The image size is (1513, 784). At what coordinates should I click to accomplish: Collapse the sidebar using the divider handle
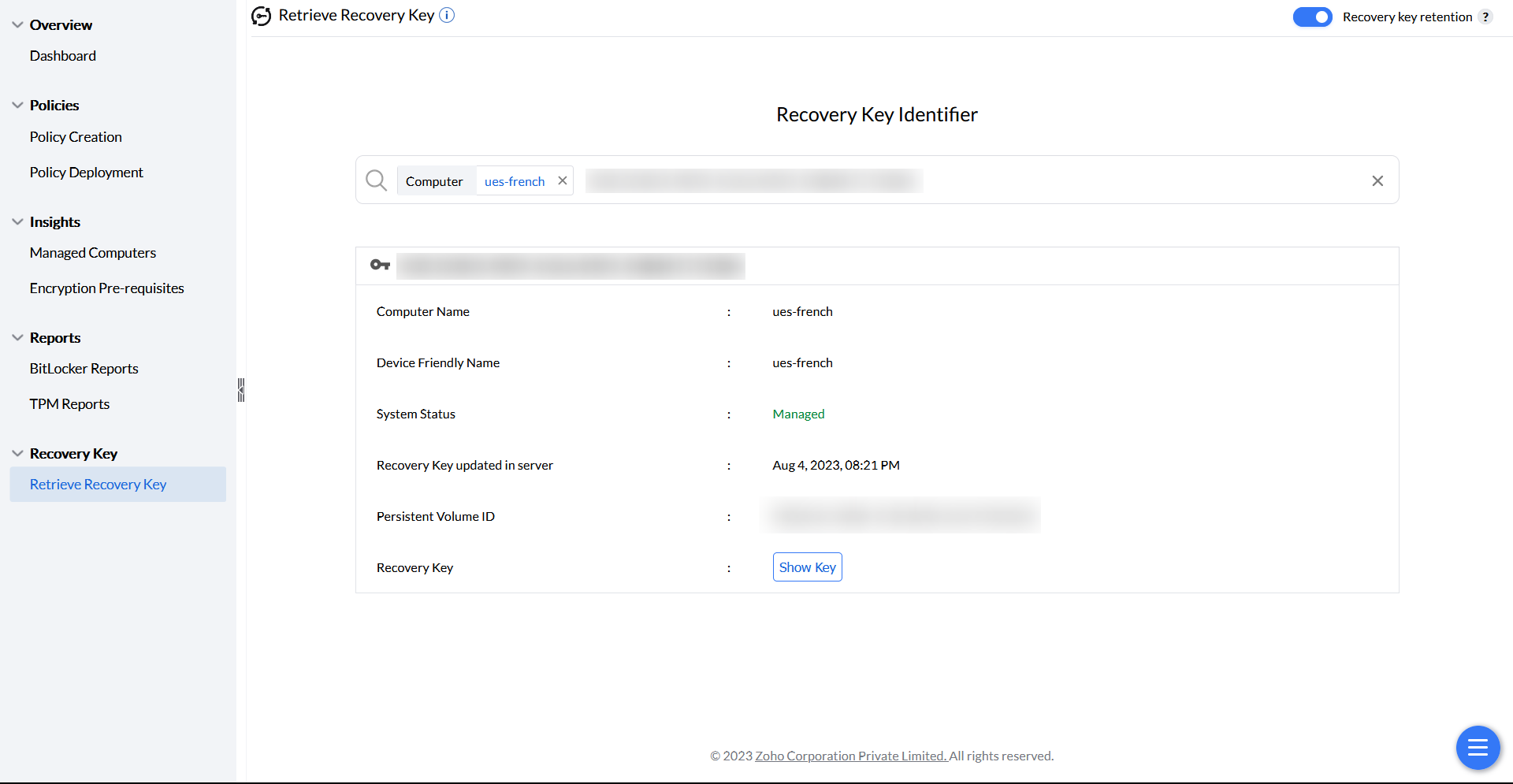click(241, 390)
